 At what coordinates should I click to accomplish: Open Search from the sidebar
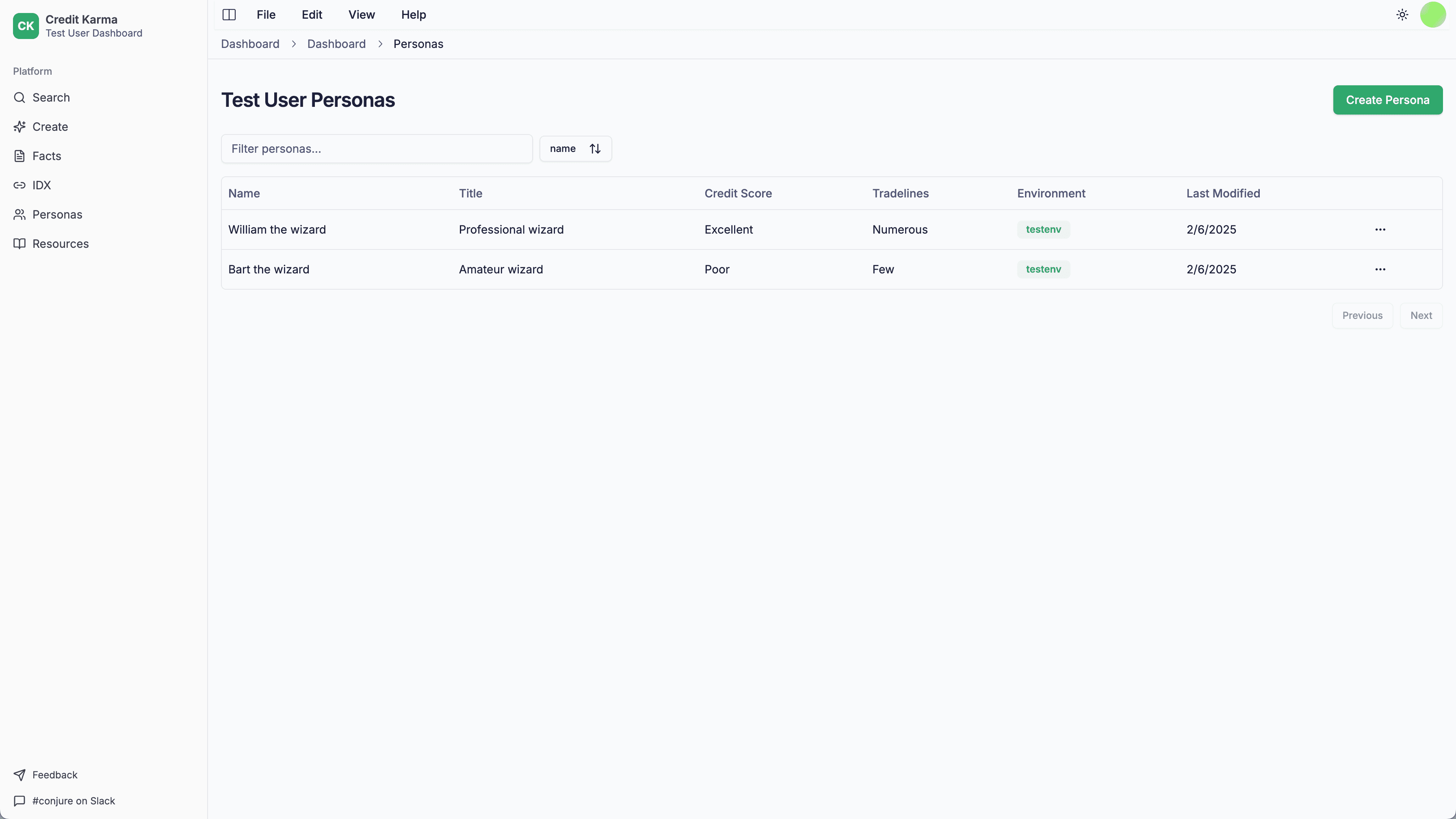[51, 97]
